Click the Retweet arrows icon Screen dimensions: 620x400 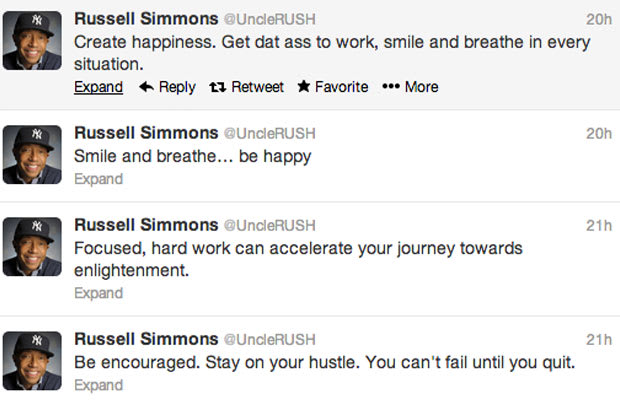pyautogui.click(x=217, y=87)
